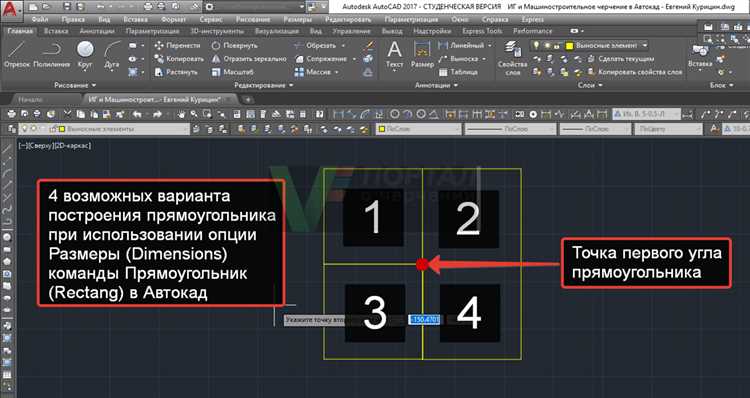Click the Копировать copy tool
This screenshot has width=750, height=398.
179,59
